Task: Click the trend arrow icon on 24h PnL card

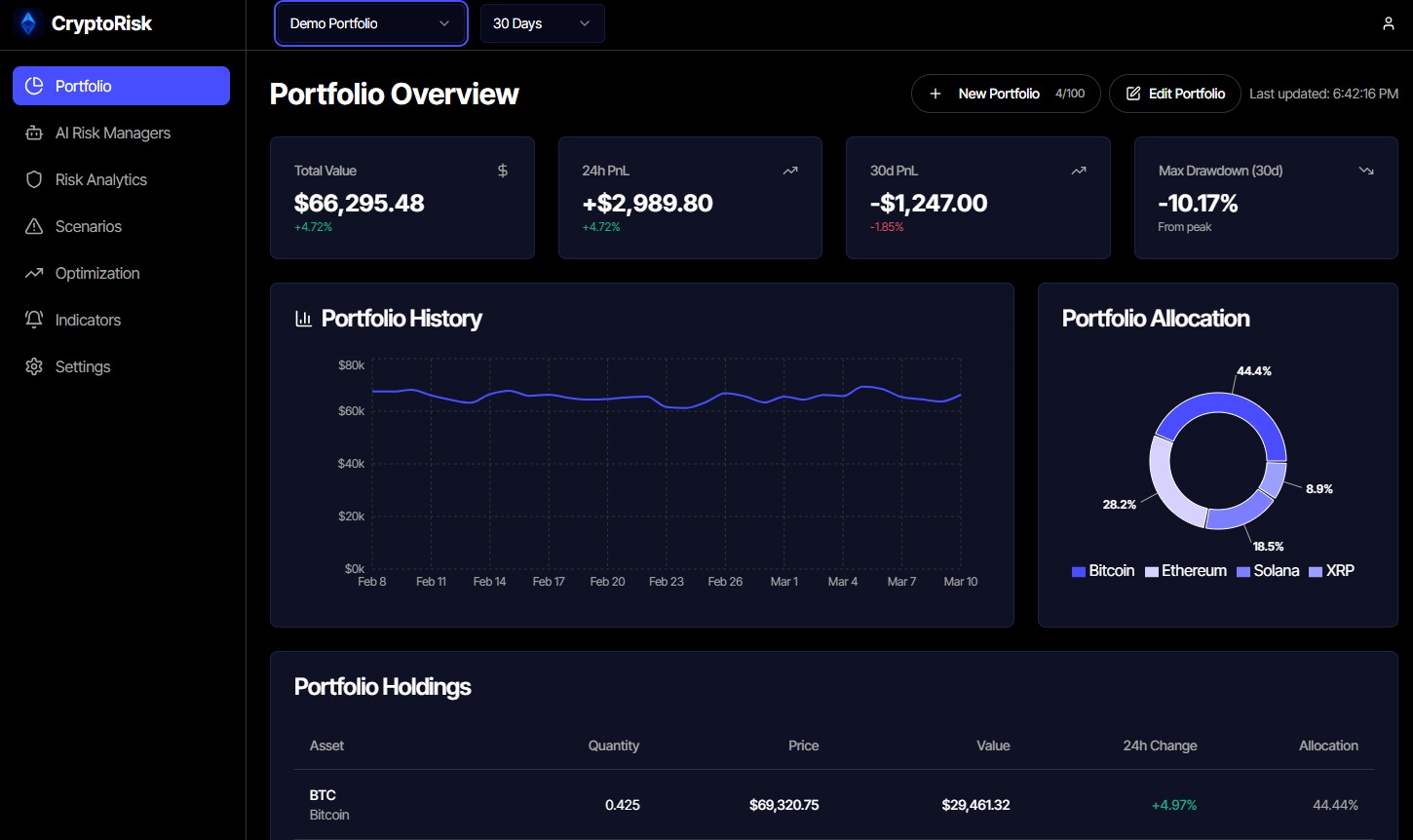Action: 789,170
